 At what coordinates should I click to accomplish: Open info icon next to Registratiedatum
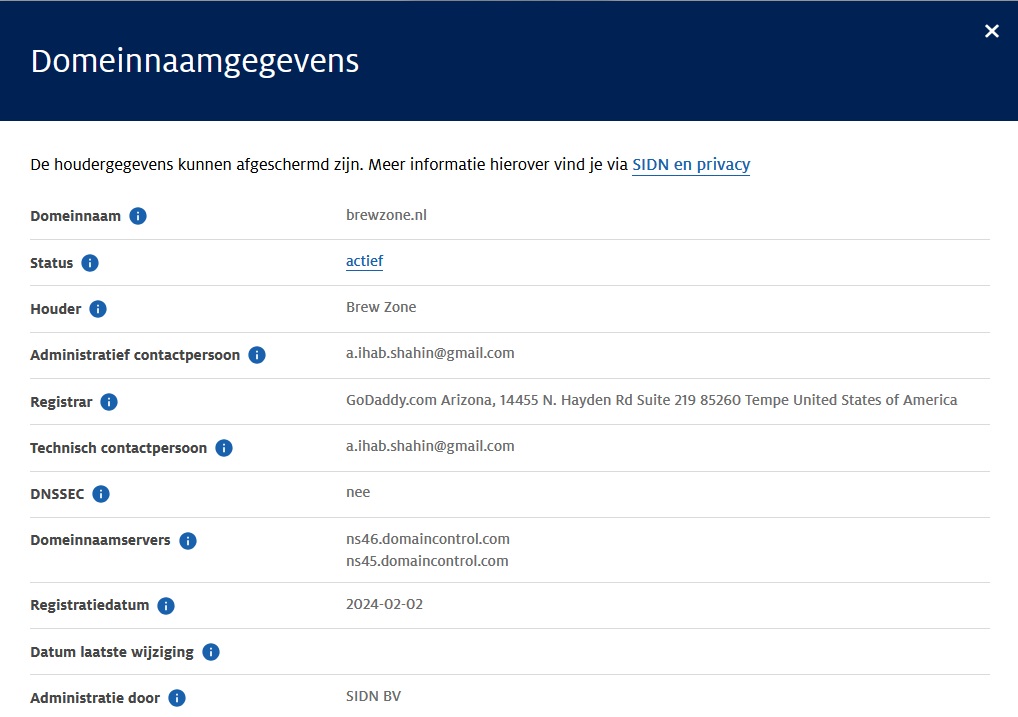(x=166, y=606)
